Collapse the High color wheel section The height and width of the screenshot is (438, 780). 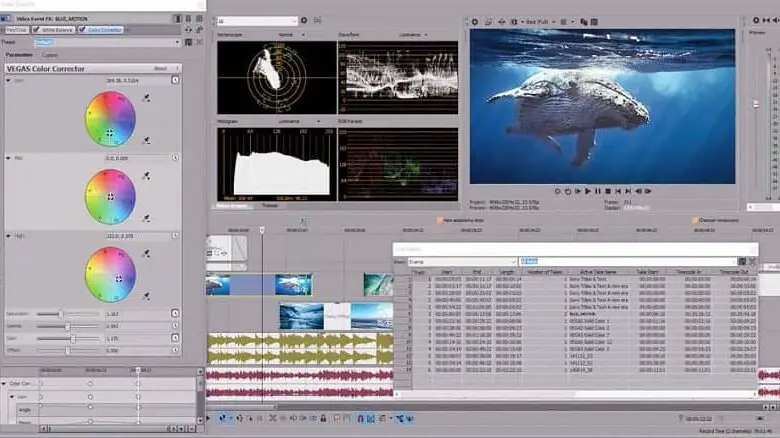(9, 238)
